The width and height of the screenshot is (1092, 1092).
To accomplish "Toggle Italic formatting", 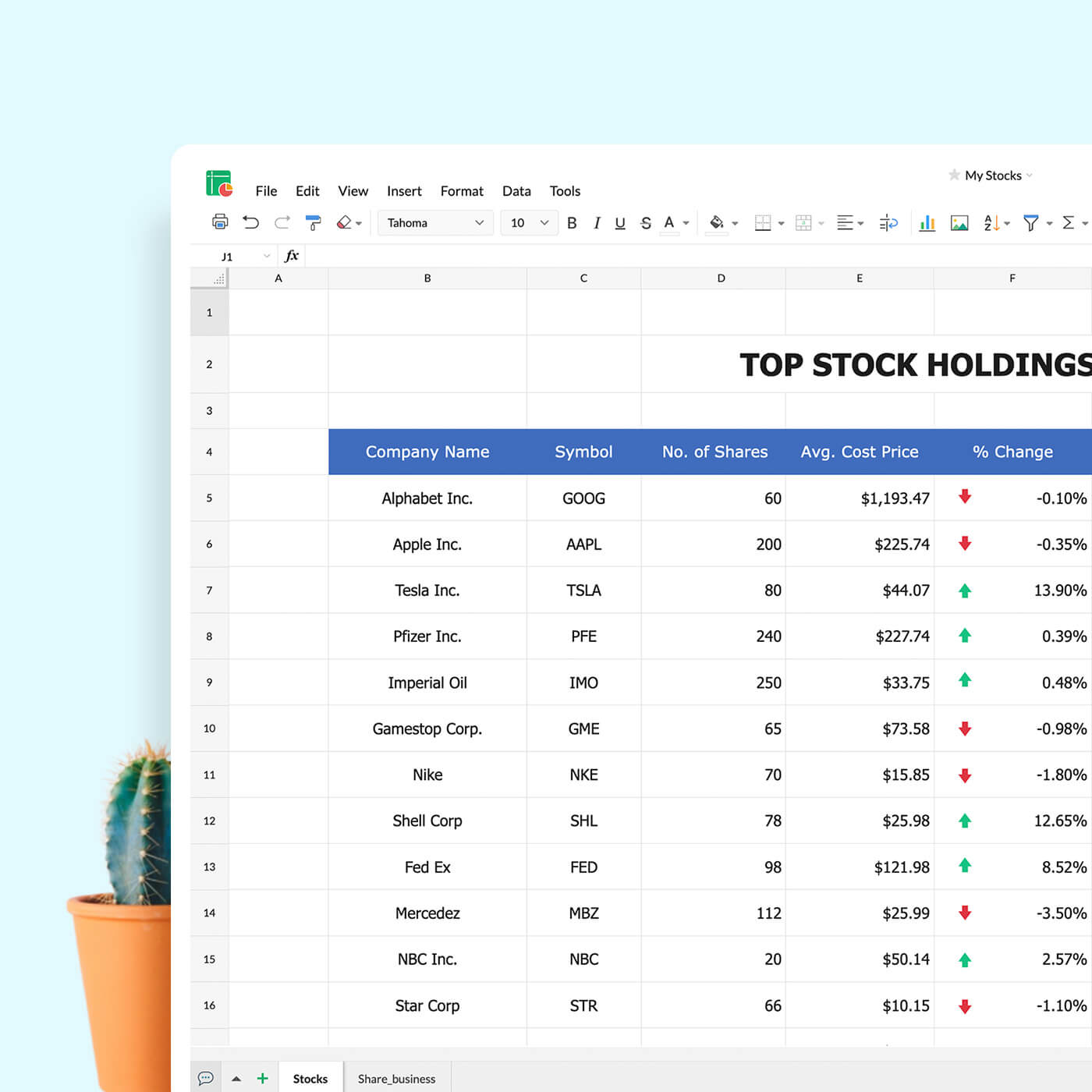I will (x=597, y=223).
